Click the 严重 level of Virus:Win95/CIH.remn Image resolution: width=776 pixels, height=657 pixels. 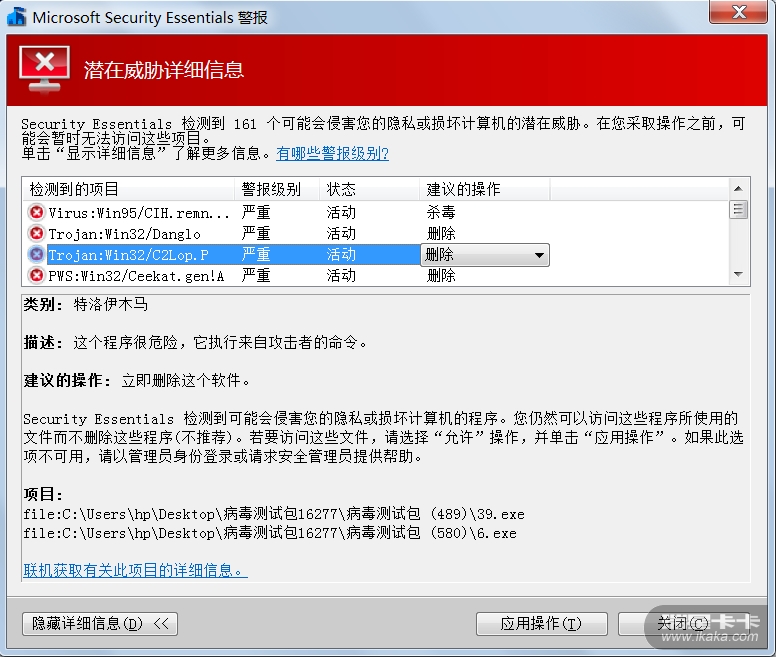tap(256, 213)
